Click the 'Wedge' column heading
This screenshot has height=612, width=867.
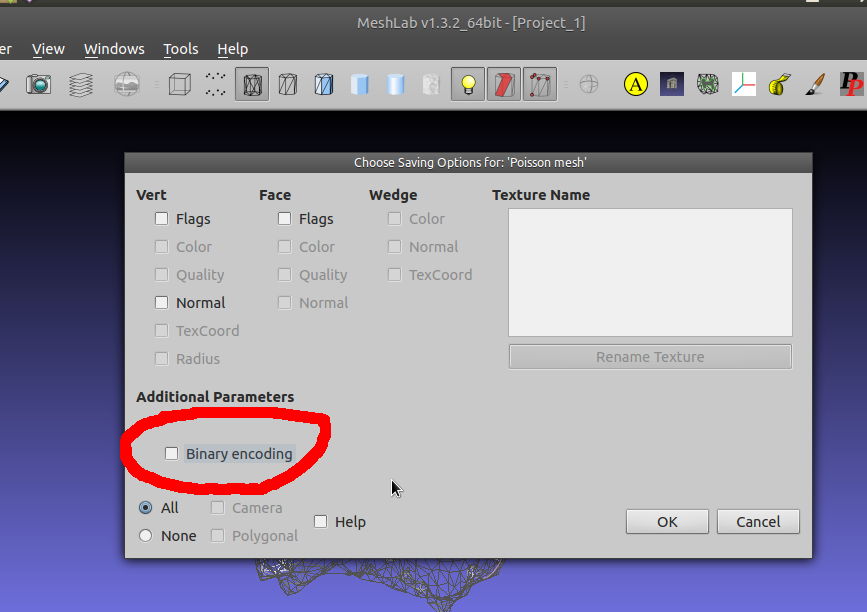pyautogui.click(x=393, y=195)
